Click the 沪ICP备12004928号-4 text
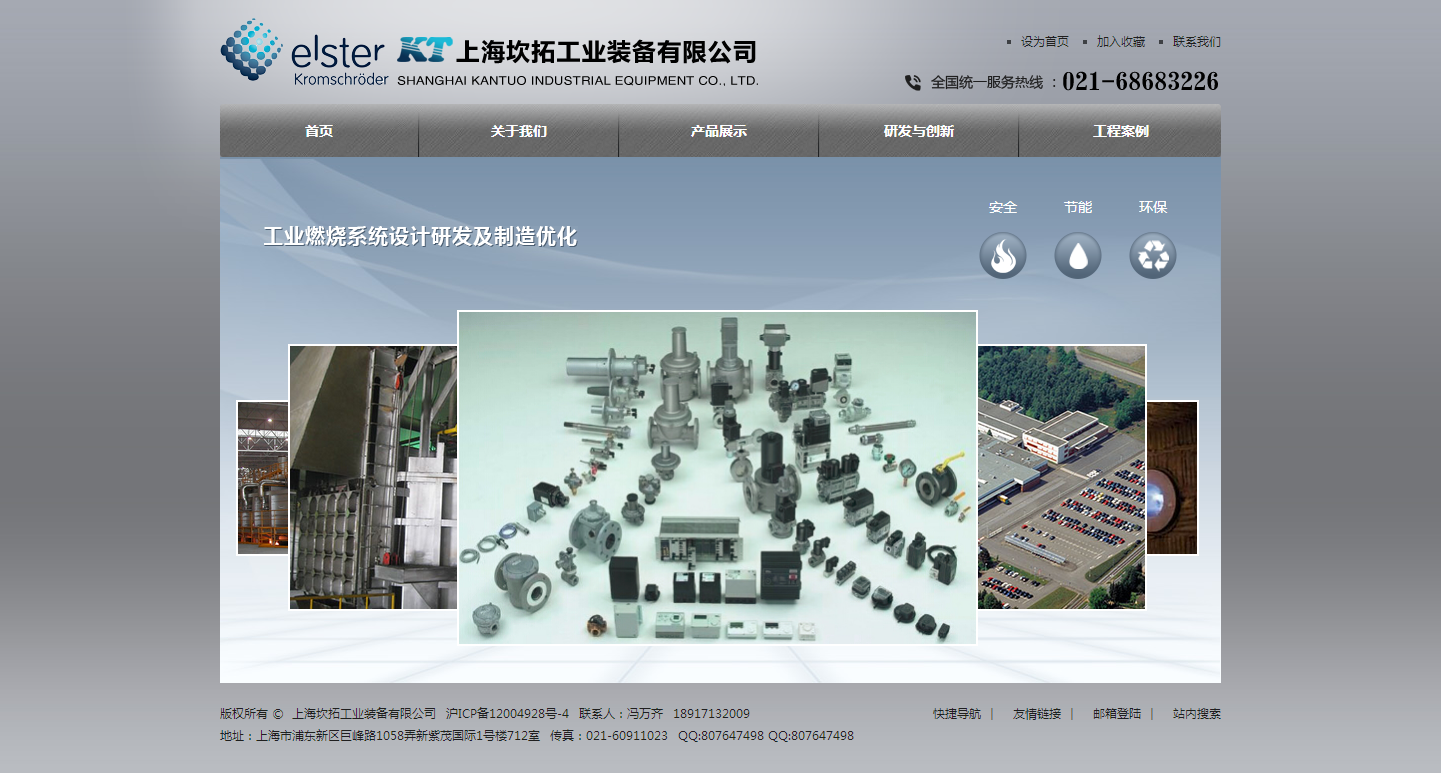 [507, 714]
